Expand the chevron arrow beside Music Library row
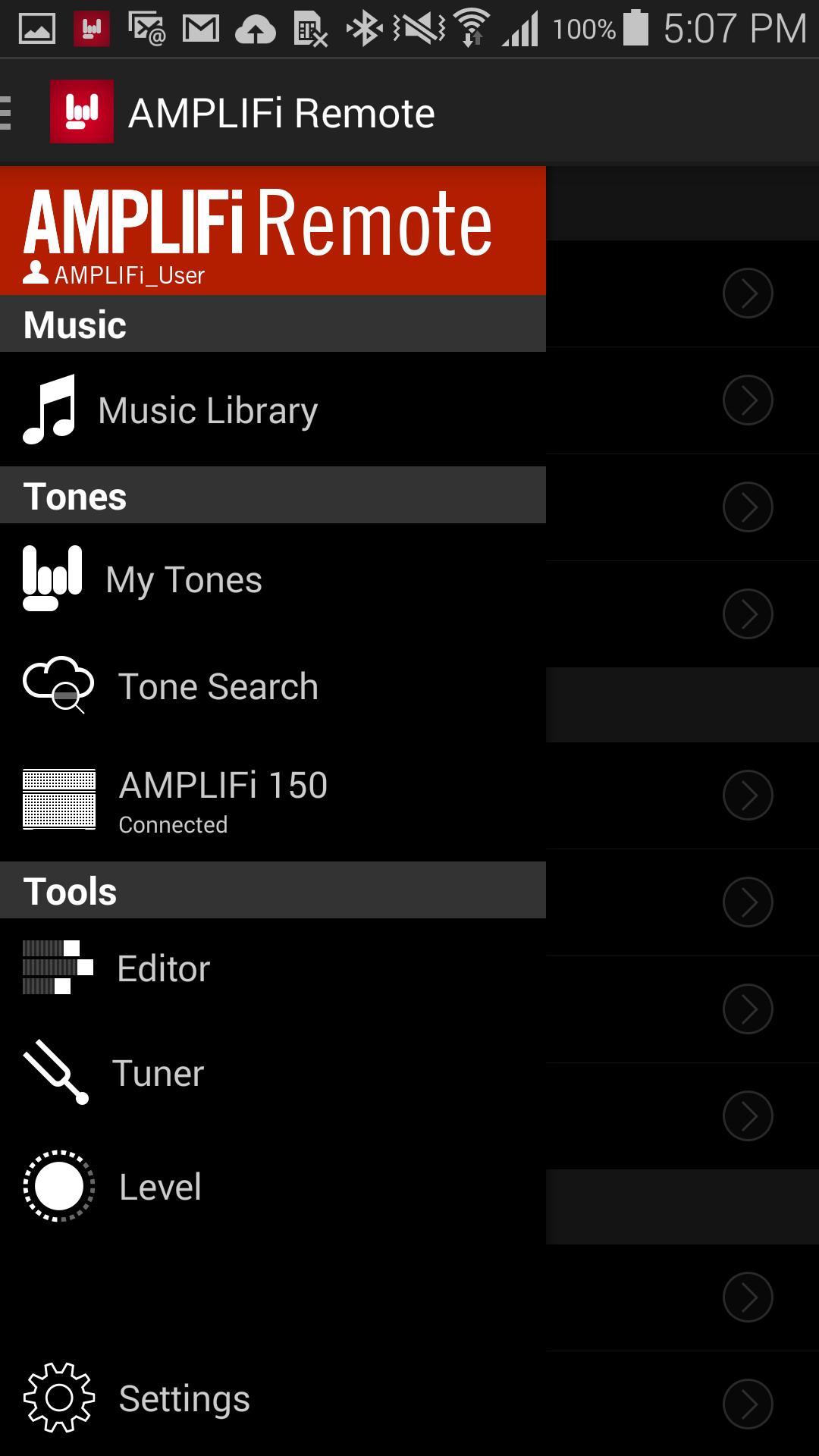Viewport: 819px width, 1456px height. click(x=748, y=400)
